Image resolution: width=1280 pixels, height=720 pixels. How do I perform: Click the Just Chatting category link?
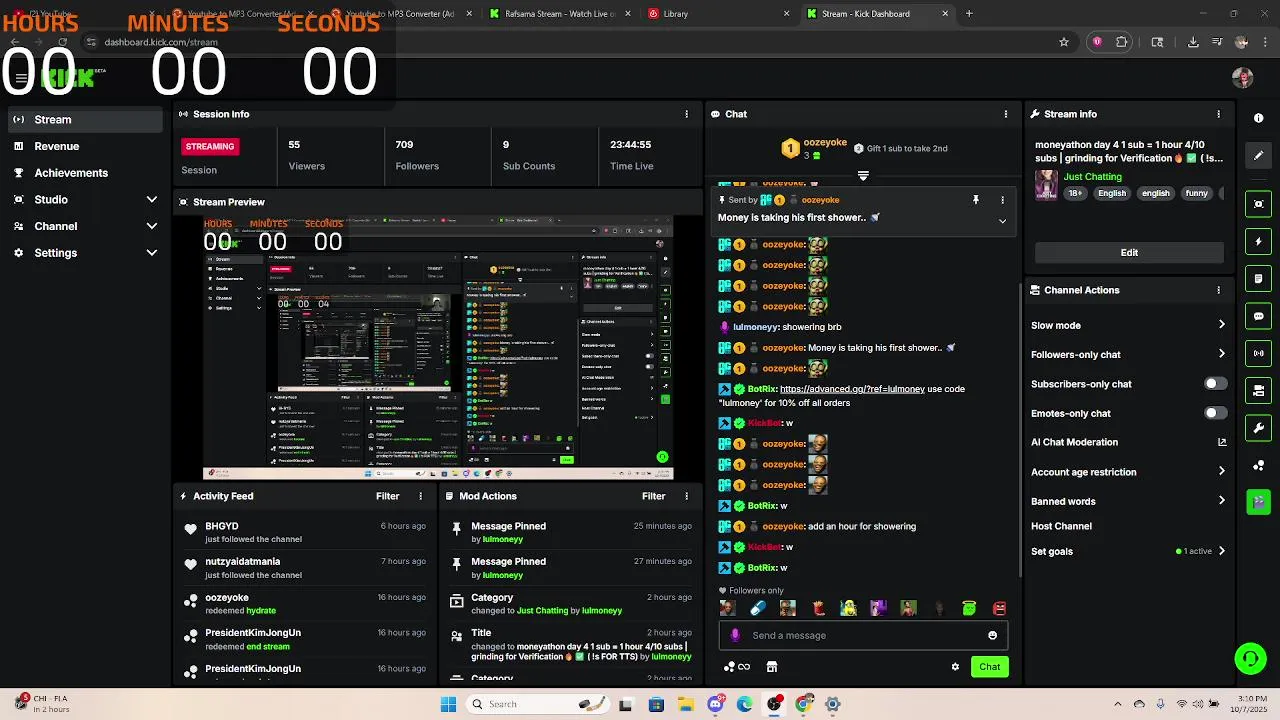coord(1092,177)
